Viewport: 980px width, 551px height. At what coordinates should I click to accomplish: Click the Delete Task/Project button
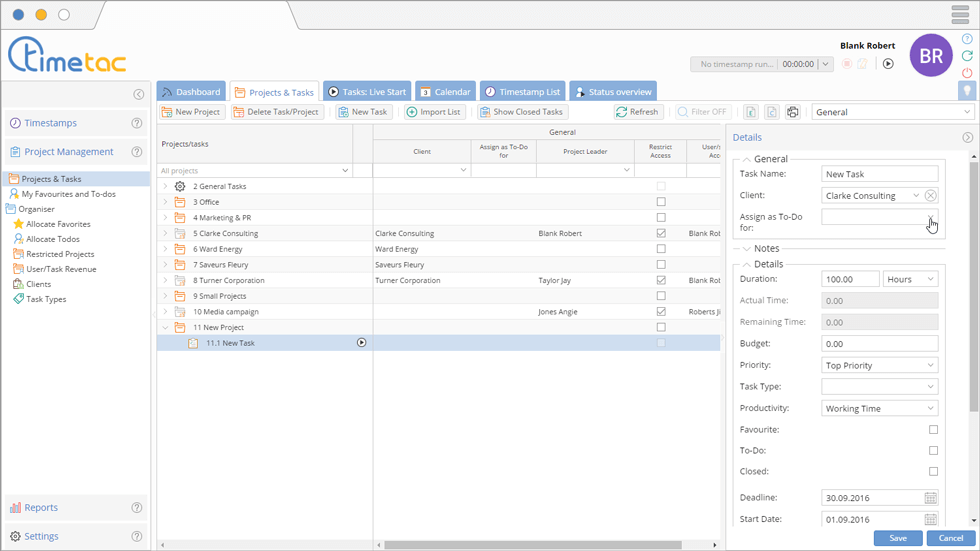tap(276, 112)
